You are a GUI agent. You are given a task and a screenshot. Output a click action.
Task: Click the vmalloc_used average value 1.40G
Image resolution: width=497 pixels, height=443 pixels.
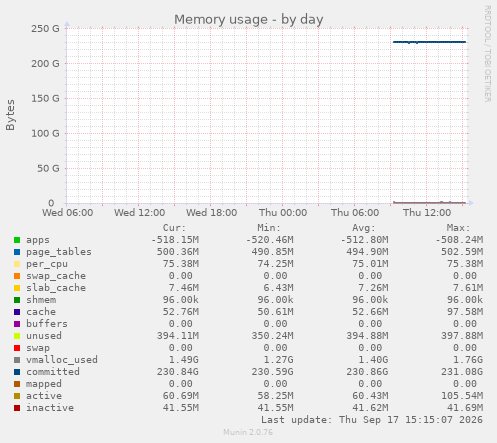373,360
